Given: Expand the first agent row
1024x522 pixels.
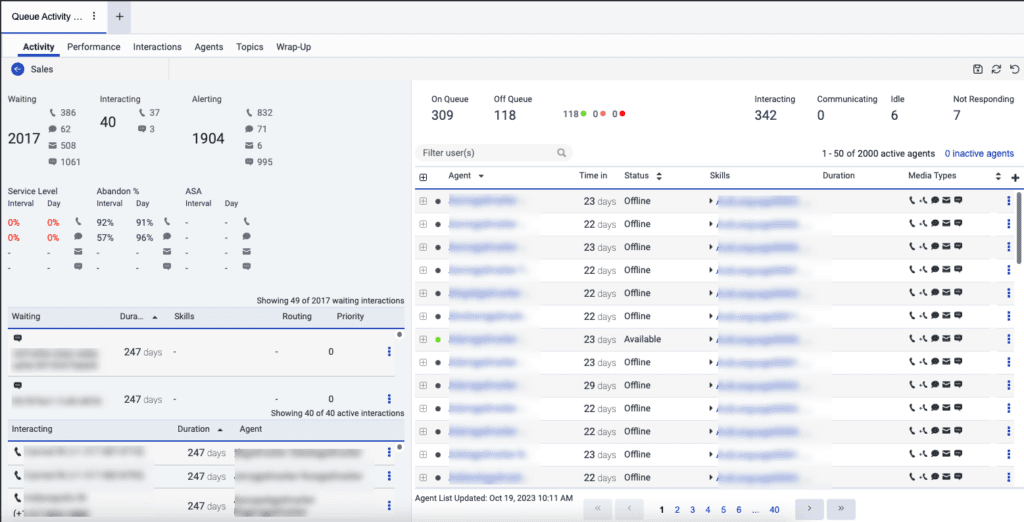Looking at the screenshot, I should click(x=423, y=200).
